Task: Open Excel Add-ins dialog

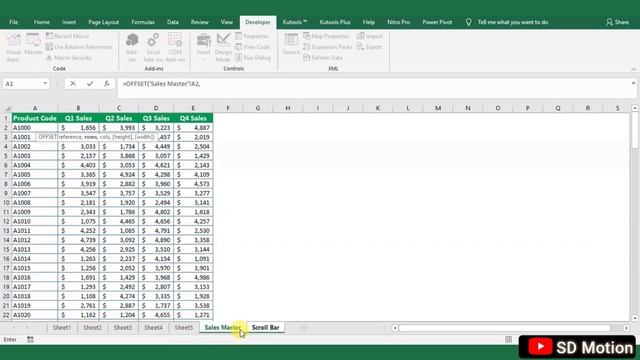Action: [x=153, y=48]
